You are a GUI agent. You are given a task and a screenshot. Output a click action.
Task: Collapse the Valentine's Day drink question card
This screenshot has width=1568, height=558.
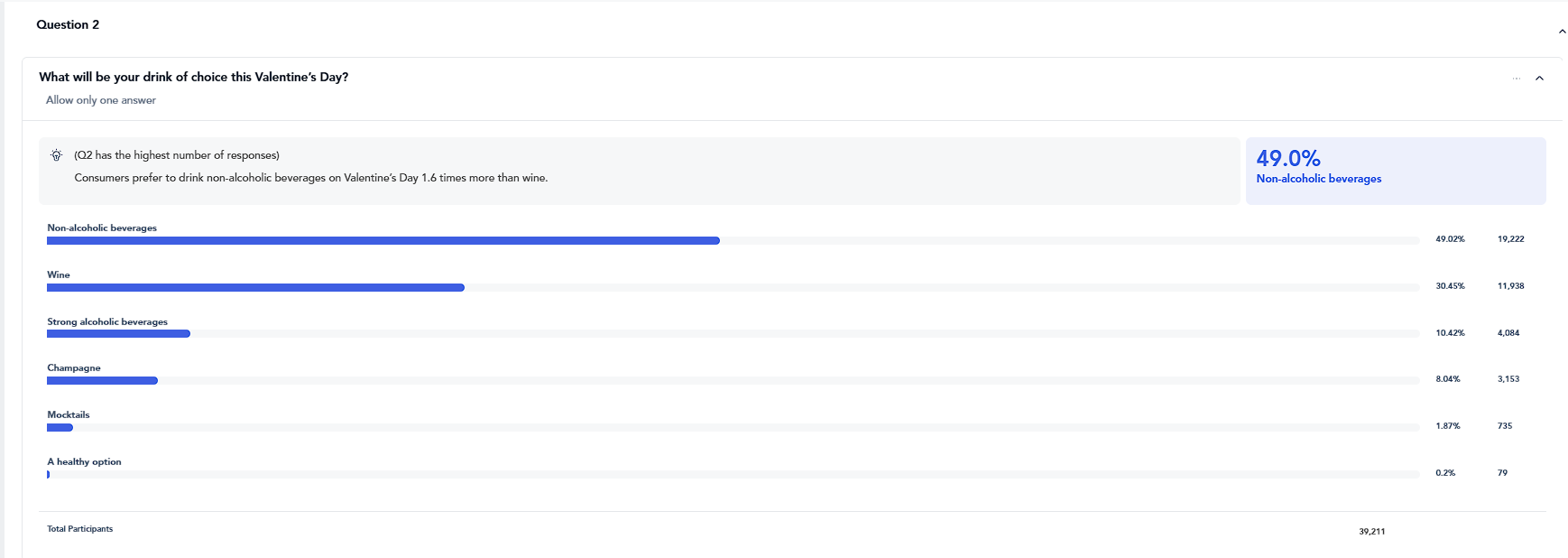click(1540, 79)
